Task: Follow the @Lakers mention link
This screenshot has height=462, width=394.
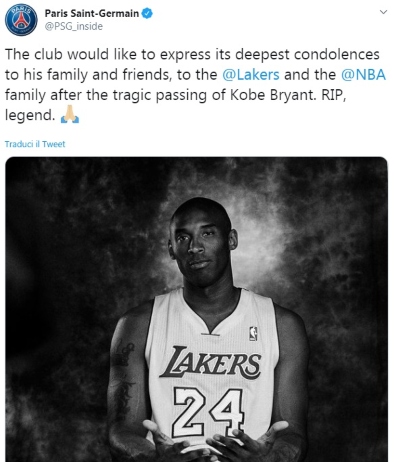Action: pos(251,75)
